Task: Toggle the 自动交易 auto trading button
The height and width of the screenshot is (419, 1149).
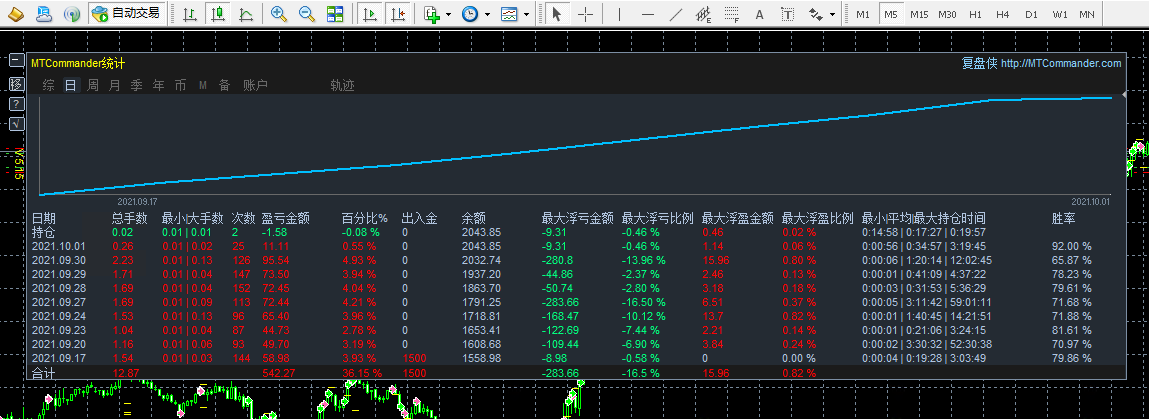Action: [126, 13]
